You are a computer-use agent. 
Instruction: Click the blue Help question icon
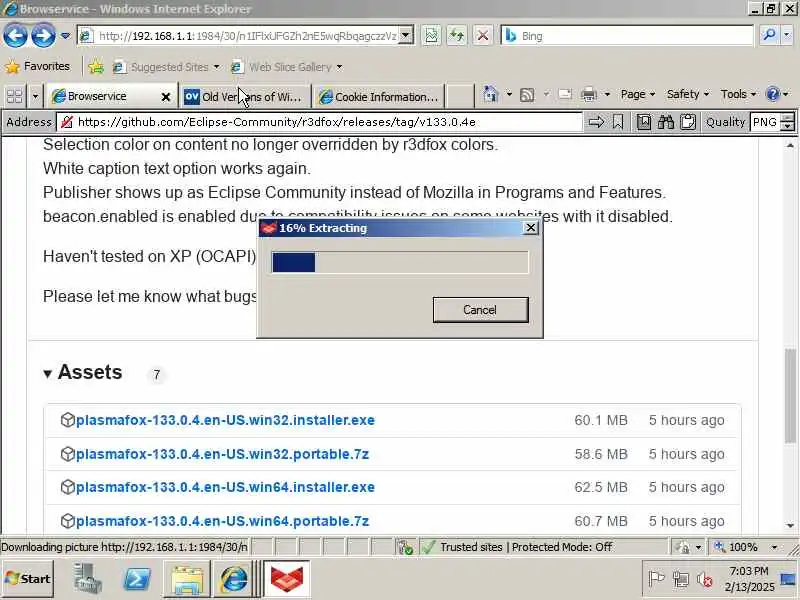[x=773, y=94]
